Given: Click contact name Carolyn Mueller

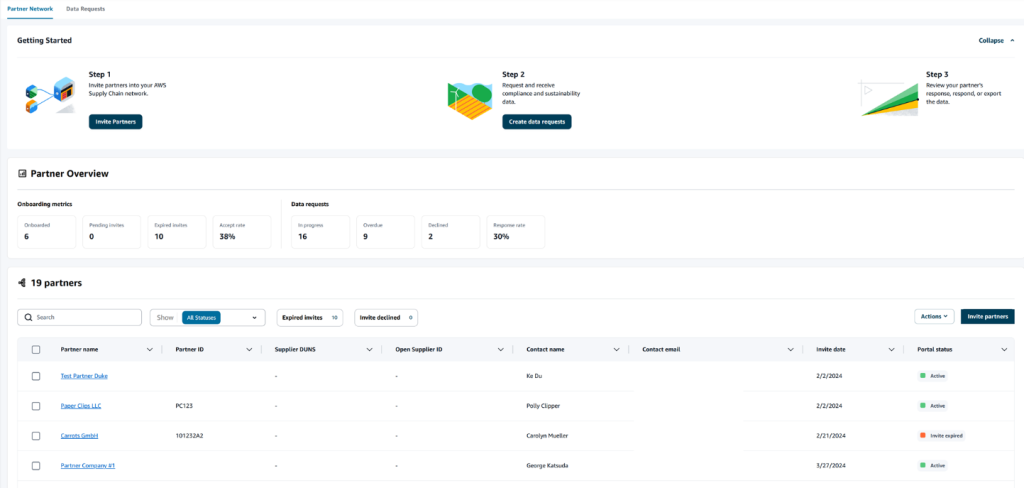Looking at the screenshot, I should [547, 436].
